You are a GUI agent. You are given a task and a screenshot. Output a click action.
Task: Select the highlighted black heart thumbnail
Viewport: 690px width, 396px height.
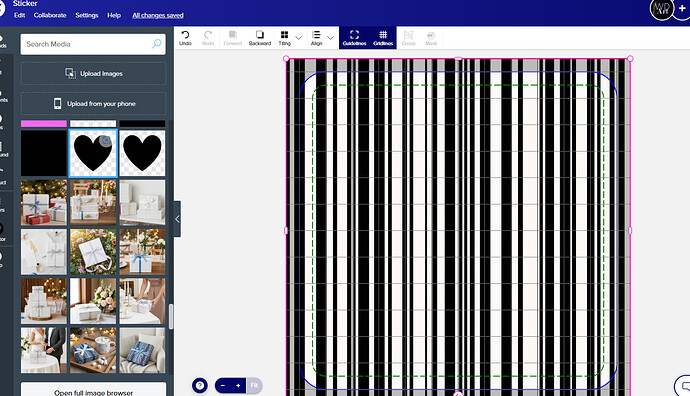pyautogui.click(x=93, y=153)
